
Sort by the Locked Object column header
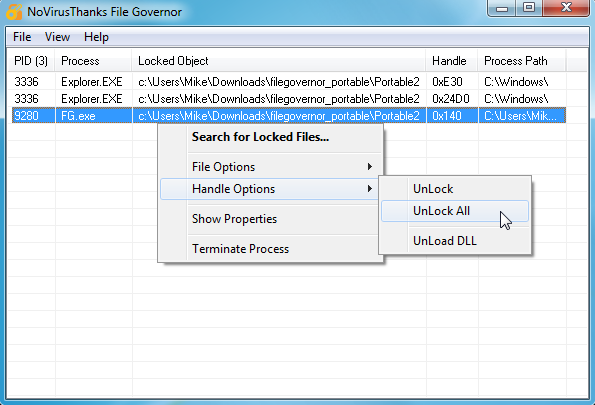279,61
